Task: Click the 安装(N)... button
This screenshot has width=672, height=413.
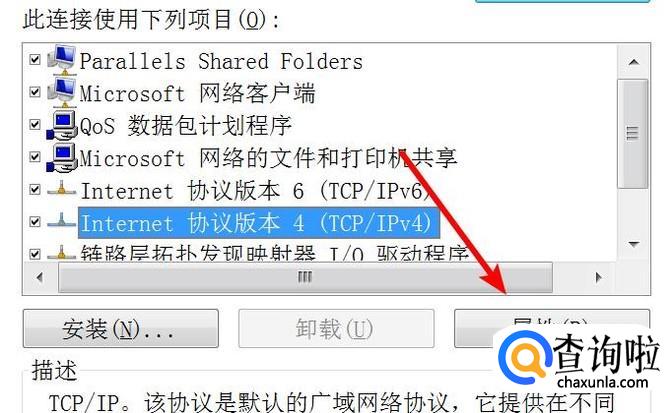Action: tap(121, 329)
